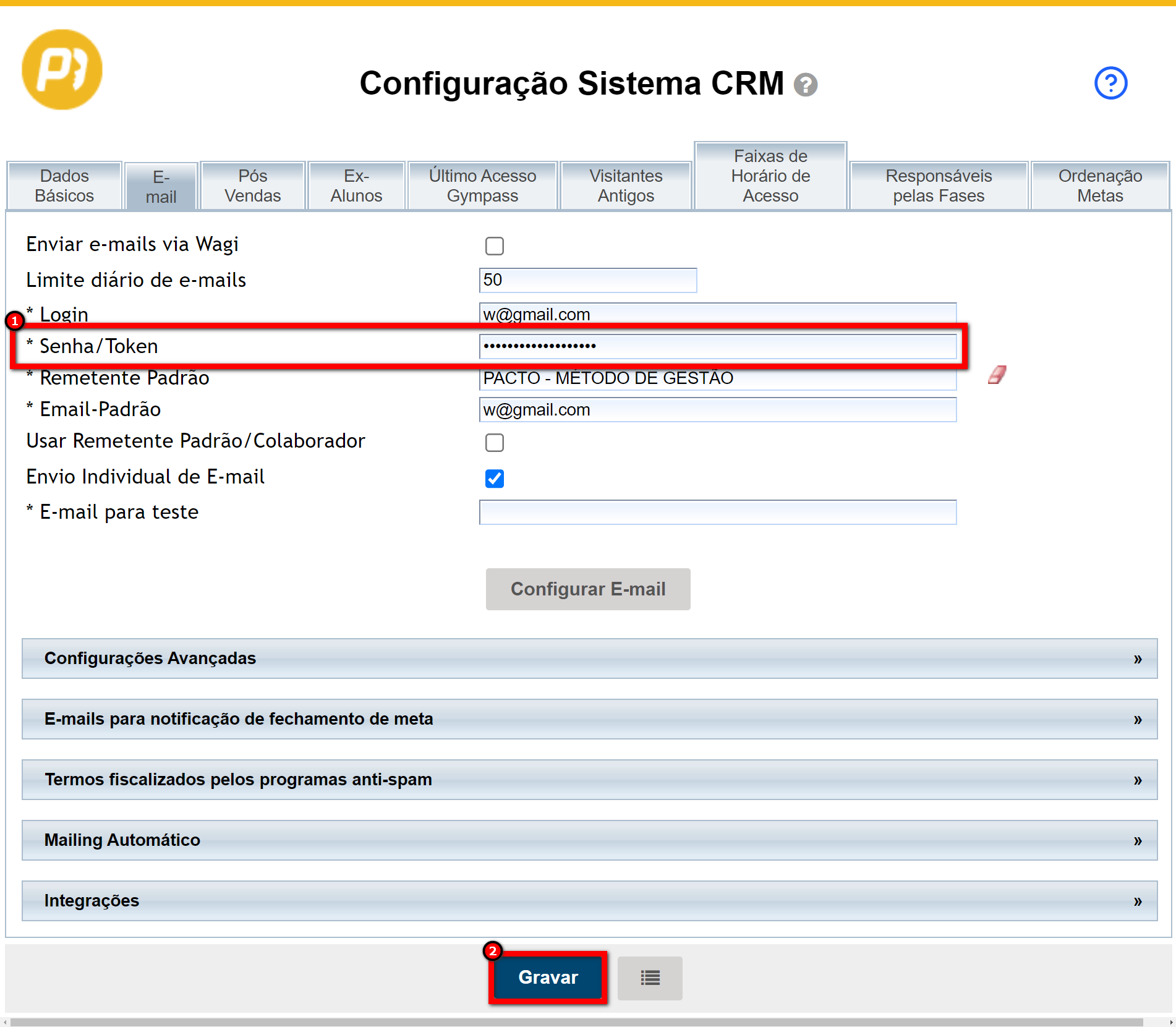The height and width of the screenshot is (1027, 1176).
Task: Expand the Integrações section
Action: tap(589, 901)
